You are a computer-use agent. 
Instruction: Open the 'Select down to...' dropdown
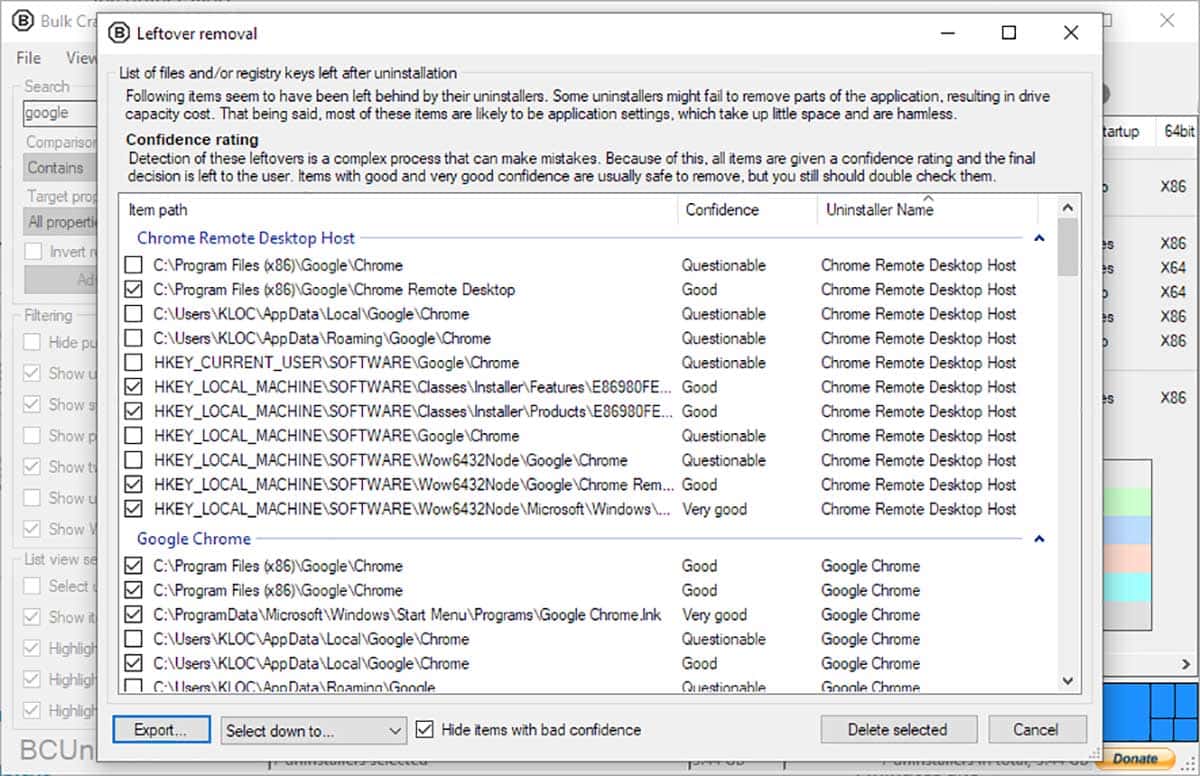coord(313,730)
